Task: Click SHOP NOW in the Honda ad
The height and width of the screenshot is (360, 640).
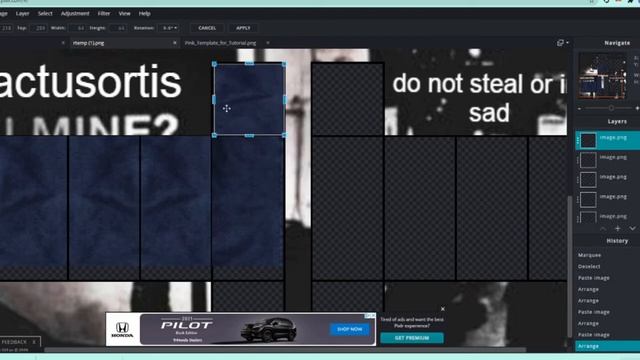Action: [350, 329]
